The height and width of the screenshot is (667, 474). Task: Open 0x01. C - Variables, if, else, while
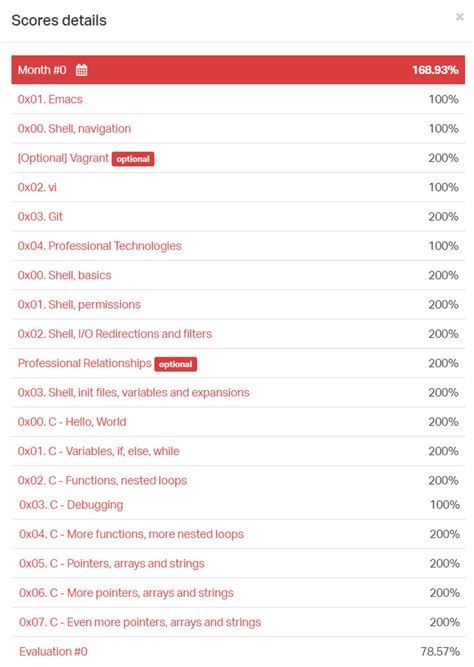tap(99, 451)
